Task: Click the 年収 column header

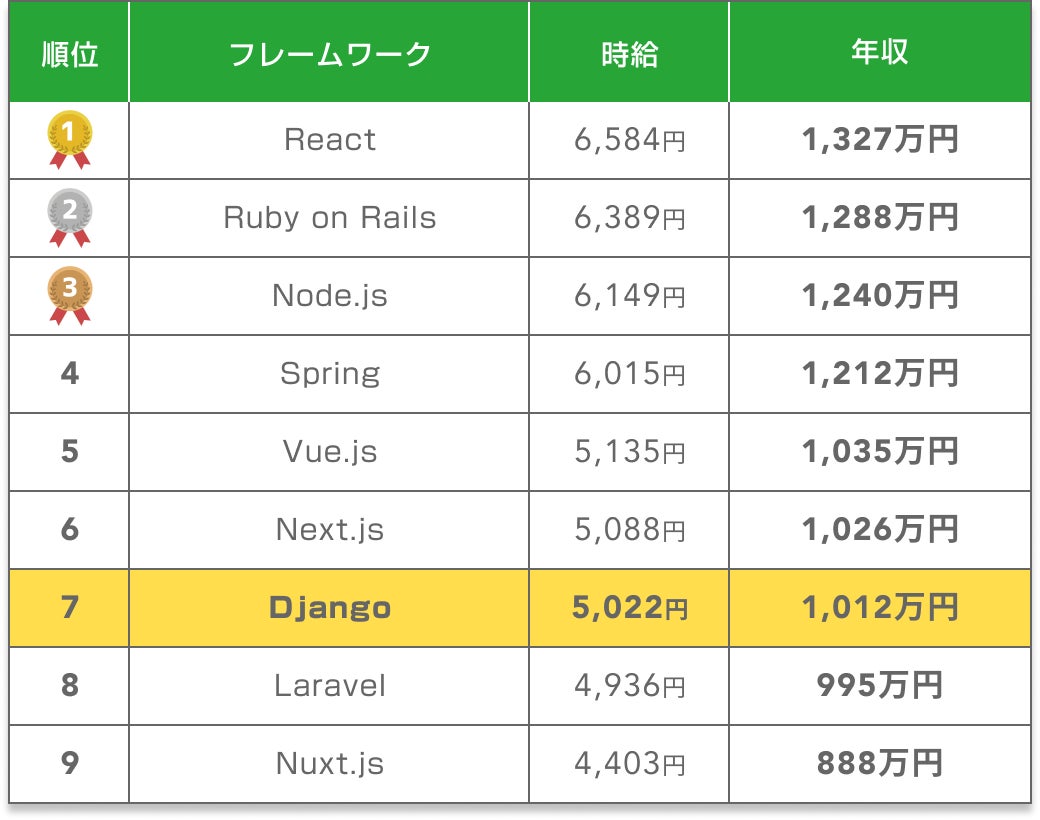Action: [x=879, y=53]
